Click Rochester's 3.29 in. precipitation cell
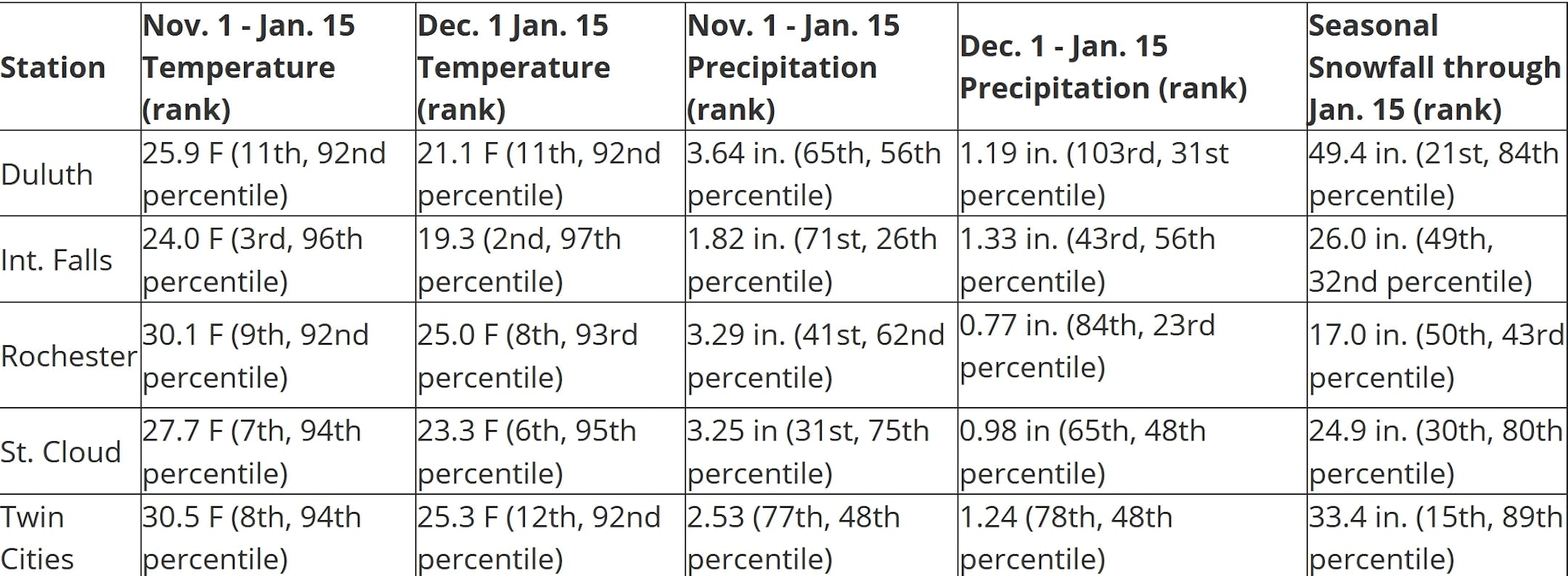This screenshot has height=576, width=1568. 814,355
